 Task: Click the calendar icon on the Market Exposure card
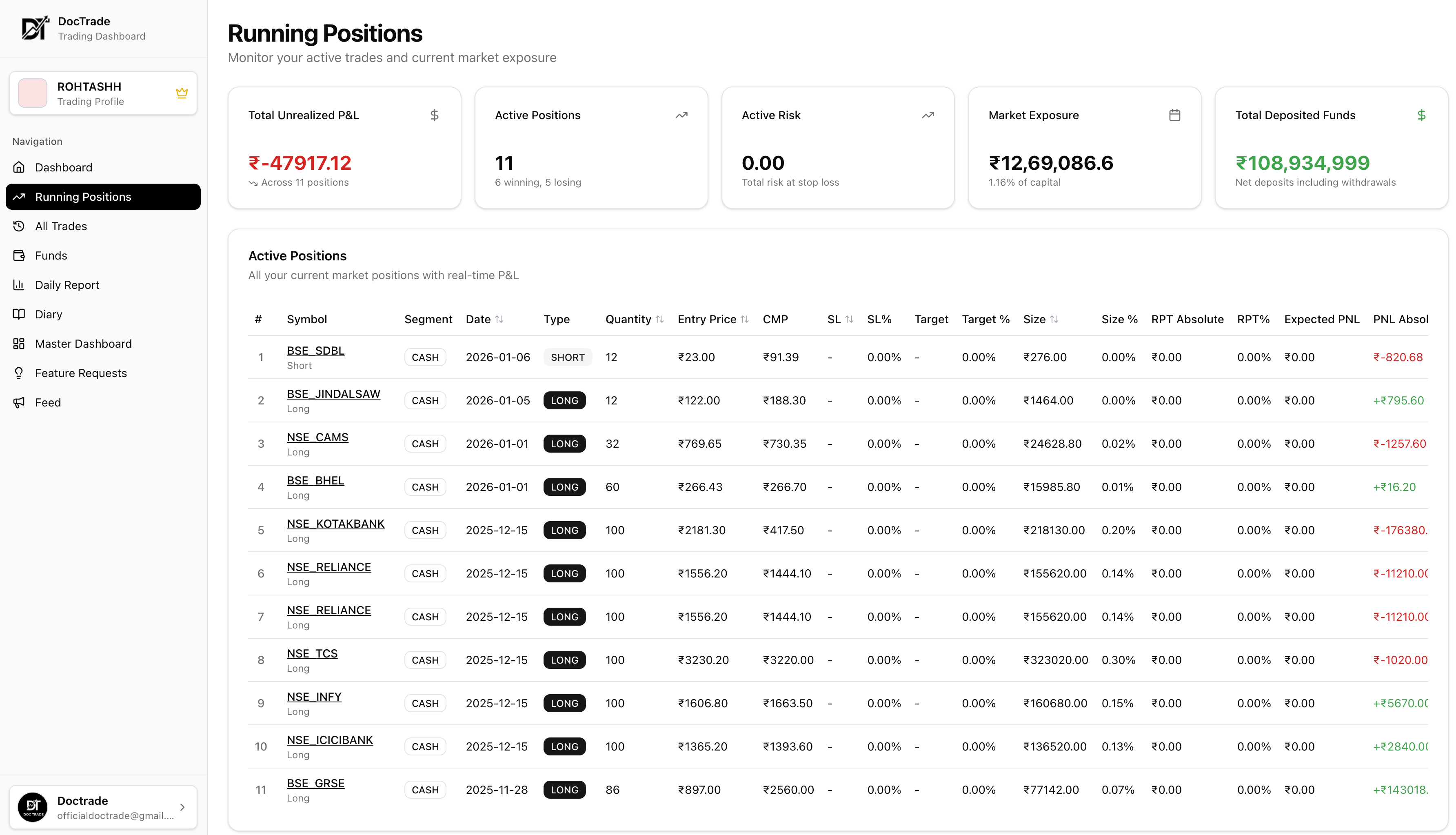click(1174, 115)
